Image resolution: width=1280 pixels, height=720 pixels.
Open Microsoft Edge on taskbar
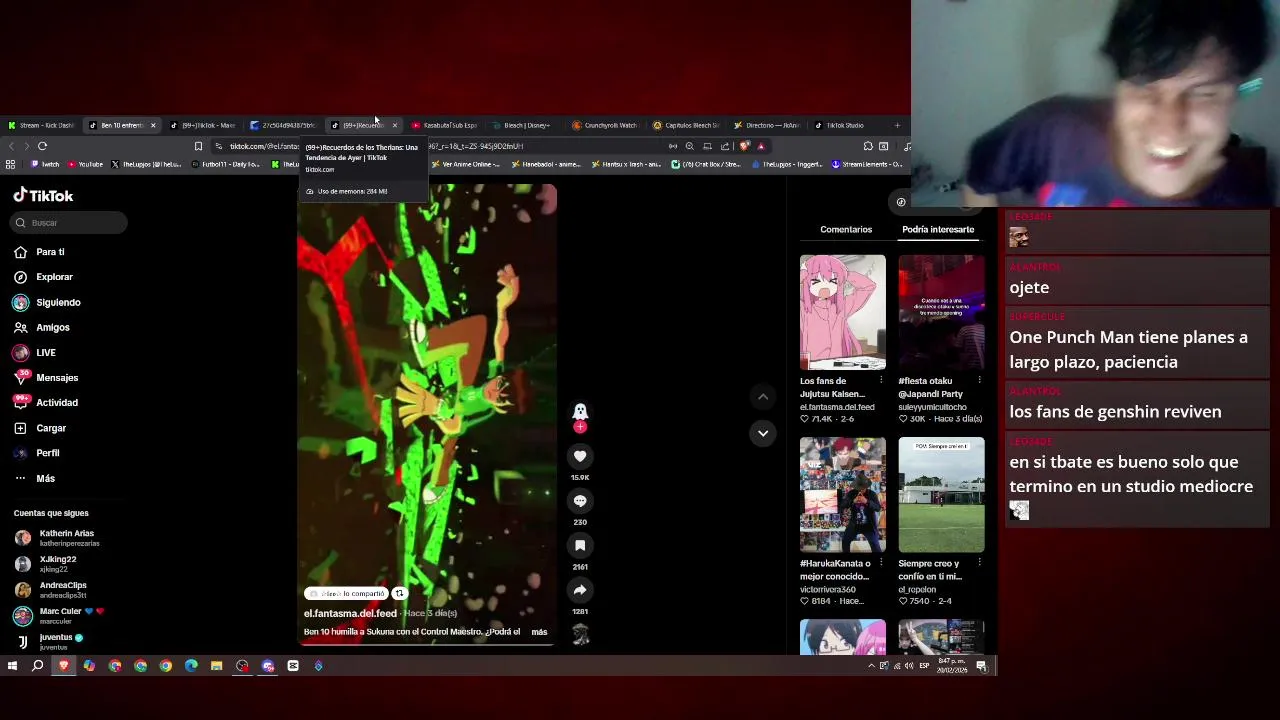pyautogui.click(x=191, y=666)
